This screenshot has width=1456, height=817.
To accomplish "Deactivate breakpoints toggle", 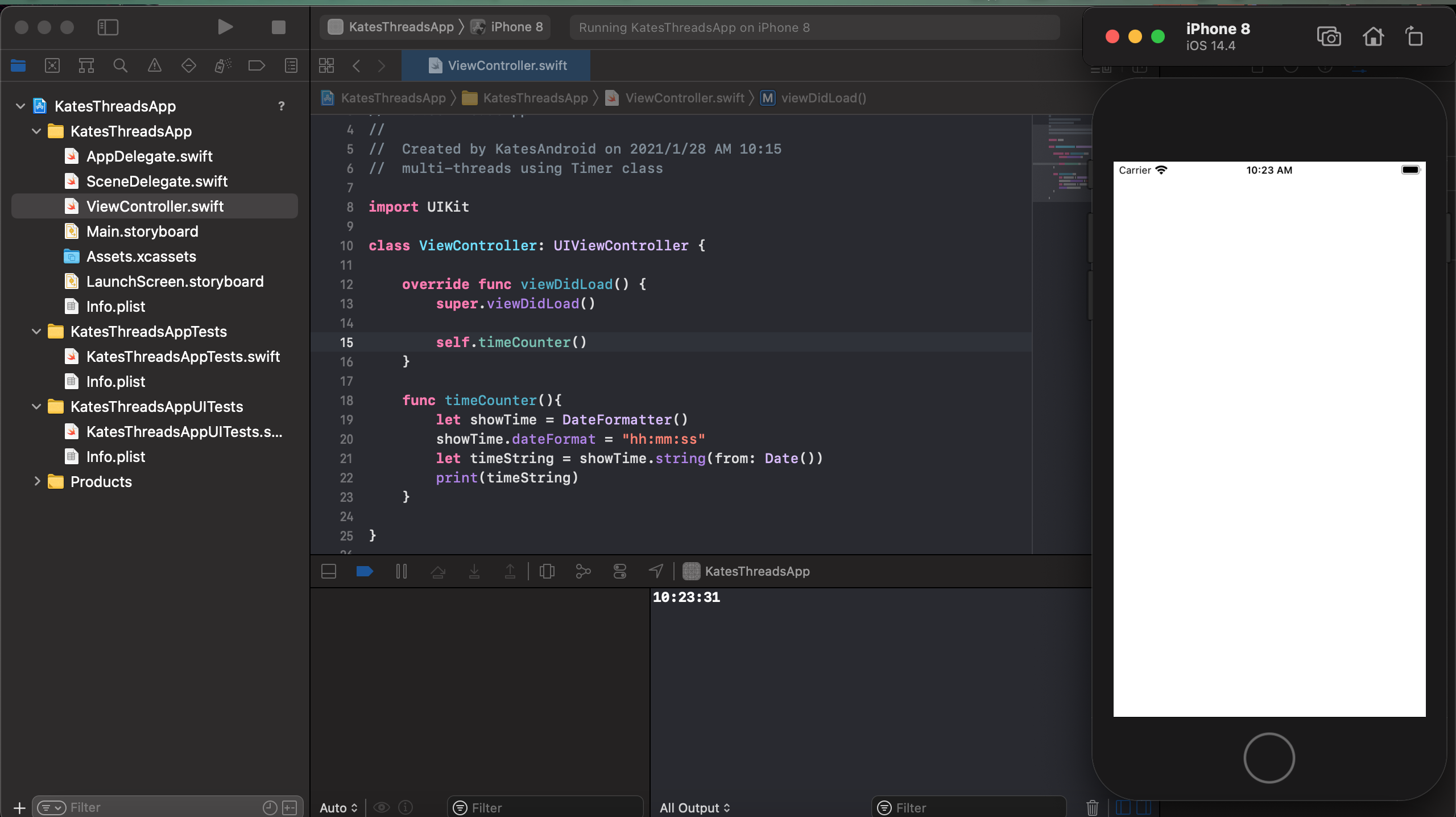I will click(365, 571).
